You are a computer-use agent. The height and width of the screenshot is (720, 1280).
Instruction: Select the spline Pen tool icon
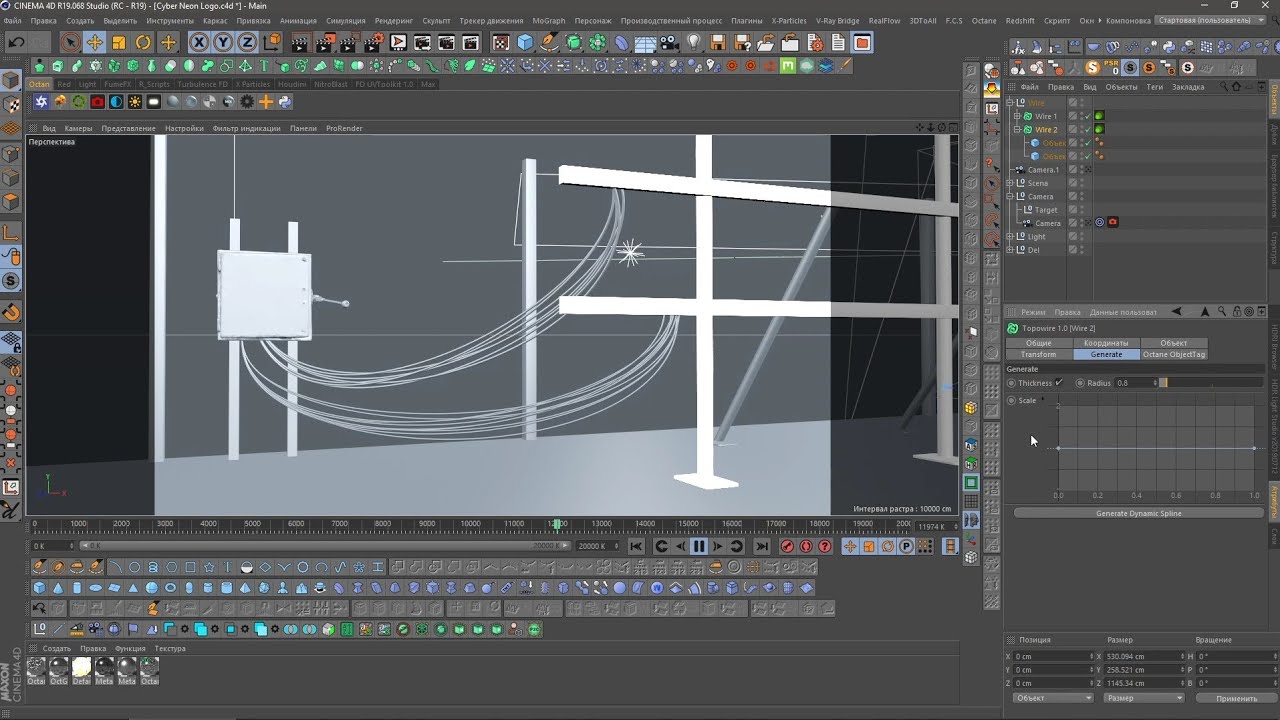point(549,42)
